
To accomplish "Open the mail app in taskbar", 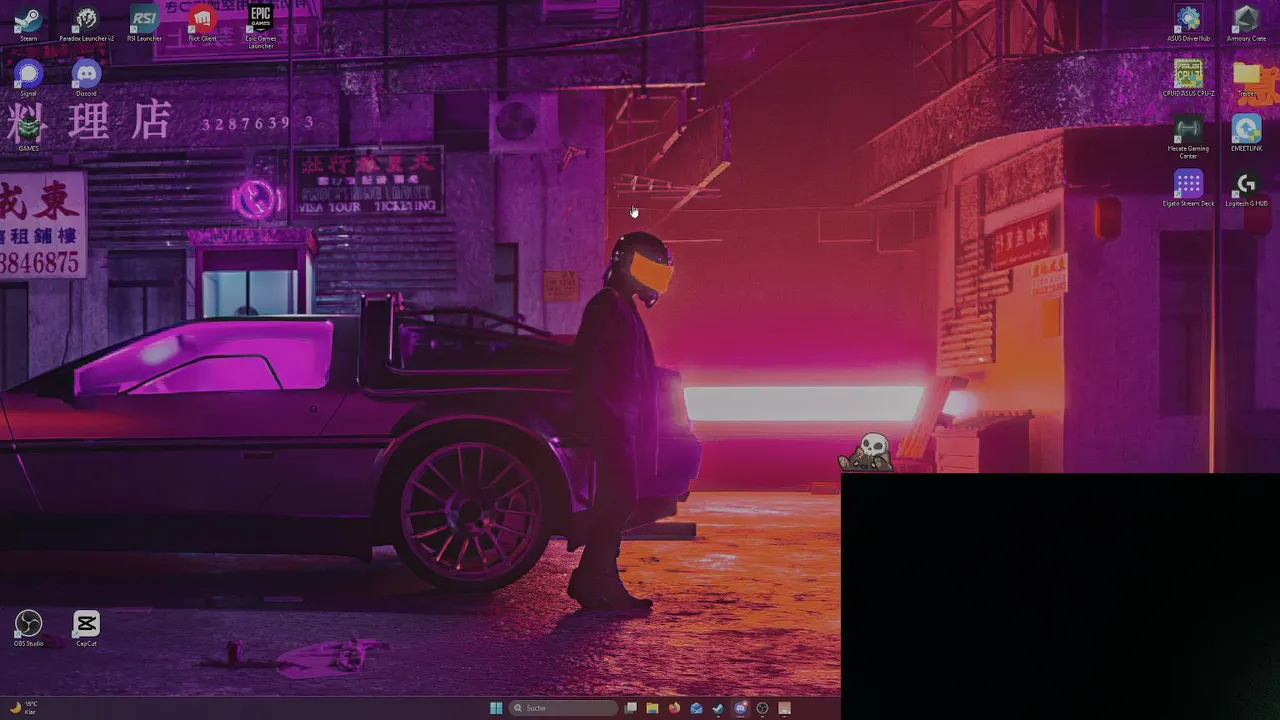I will click(696, 708).
